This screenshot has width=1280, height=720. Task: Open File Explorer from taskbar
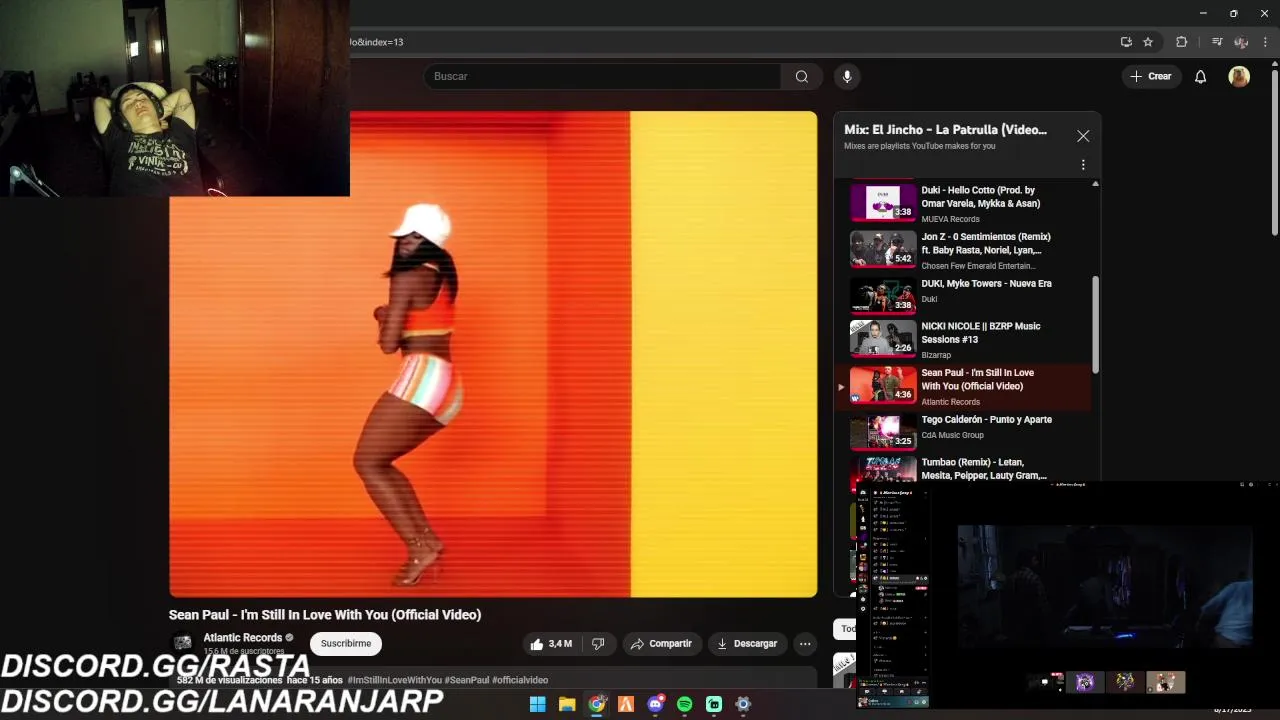pyautogui.click(x=567, y=704)
